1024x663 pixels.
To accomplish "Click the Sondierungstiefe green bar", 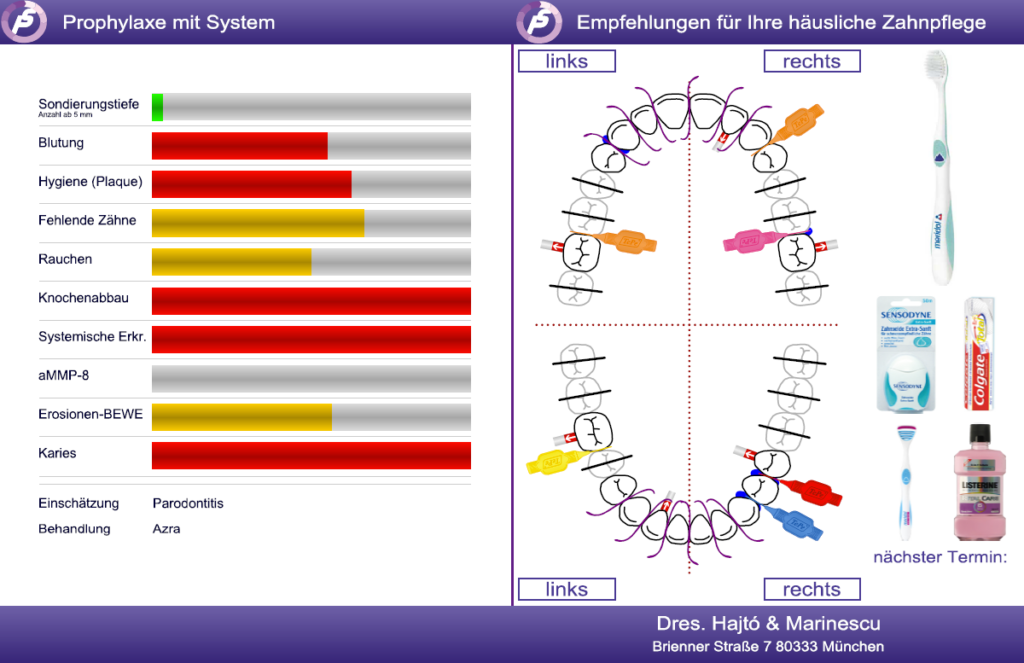I will click(157, 107).
